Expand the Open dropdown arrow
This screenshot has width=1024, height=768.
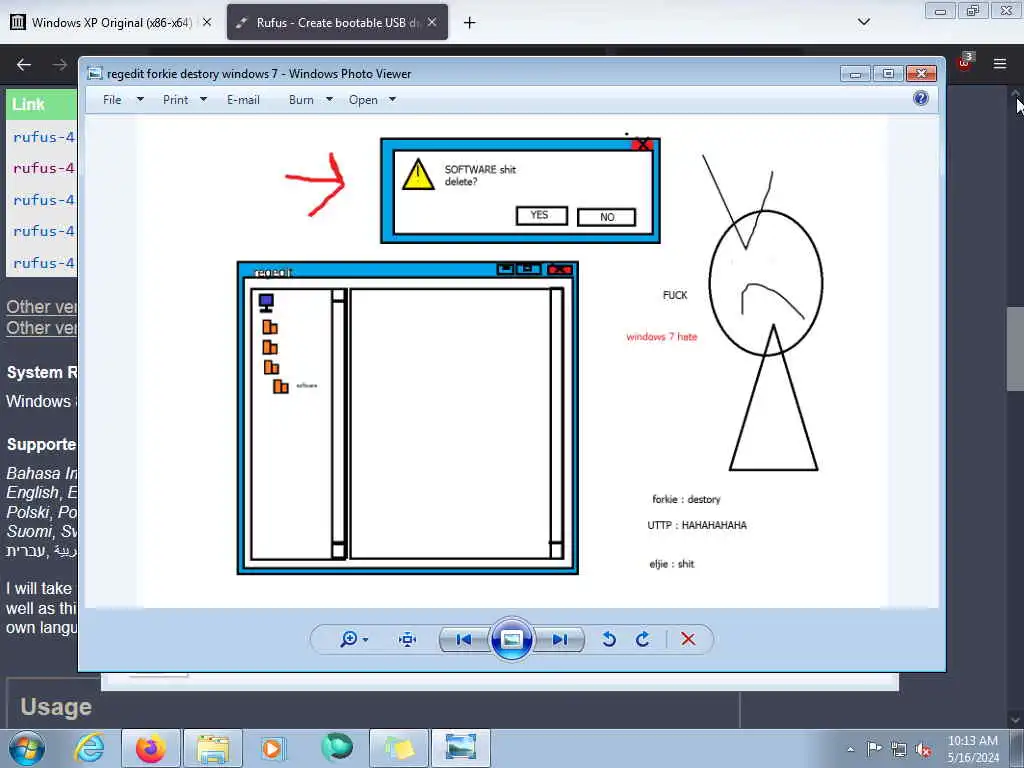coord(392,100)
